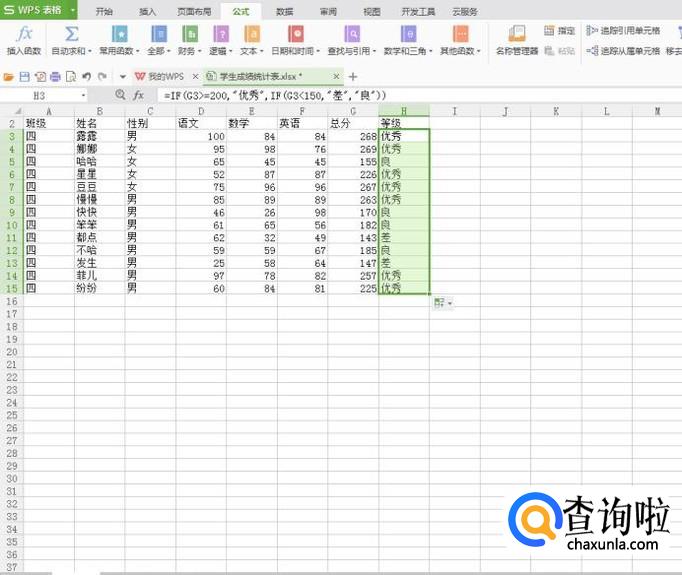Switch to the 视图 (View) tab
This screenshot has width=682, height=575.
tap(371, 12)
